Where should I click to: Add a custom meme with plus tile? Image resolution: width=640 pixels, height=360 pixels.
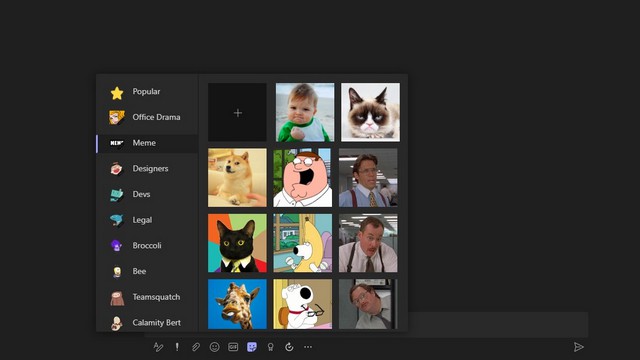point(238,113)
